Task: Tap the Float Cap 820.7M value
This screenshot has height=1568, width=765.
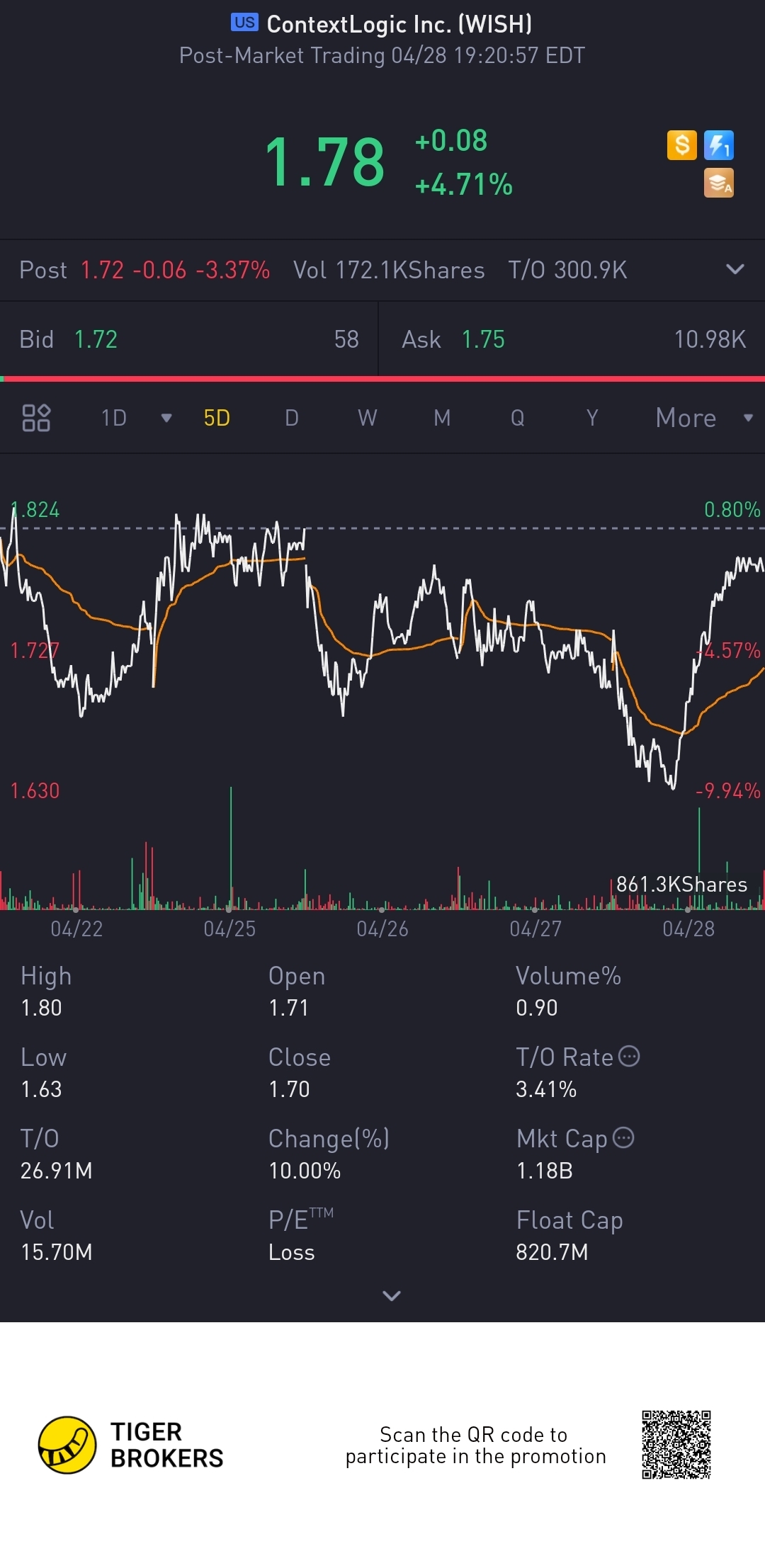Action: [x=552, y=1252]
